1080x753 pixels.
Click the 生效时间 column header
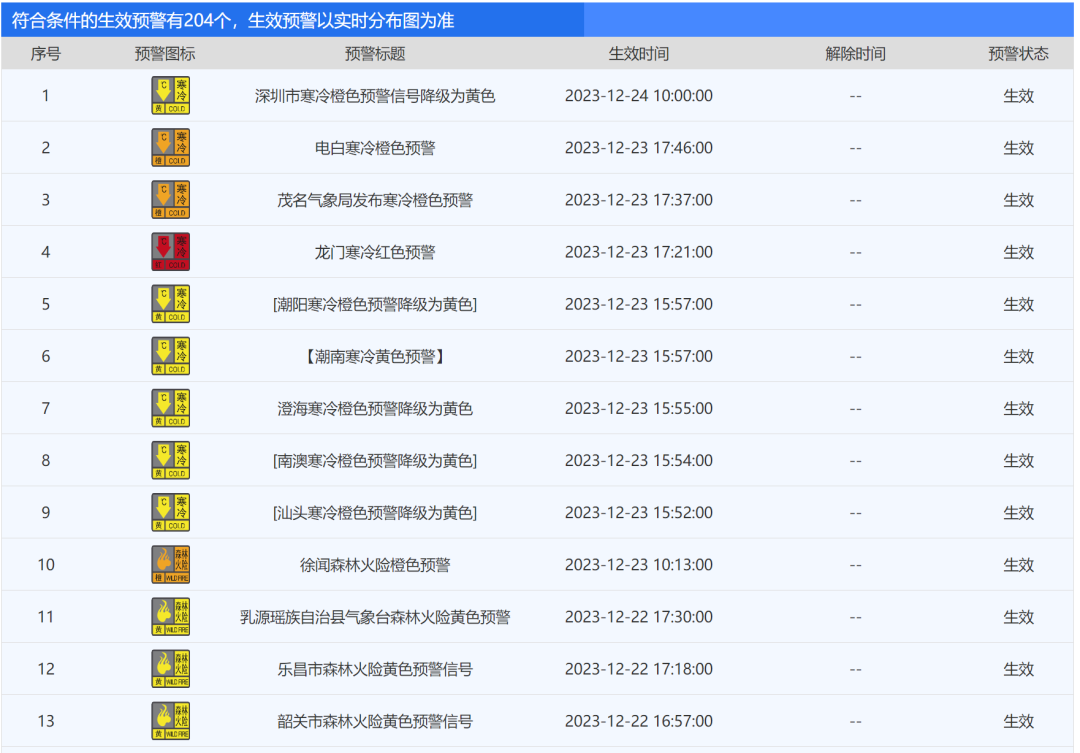639,54
